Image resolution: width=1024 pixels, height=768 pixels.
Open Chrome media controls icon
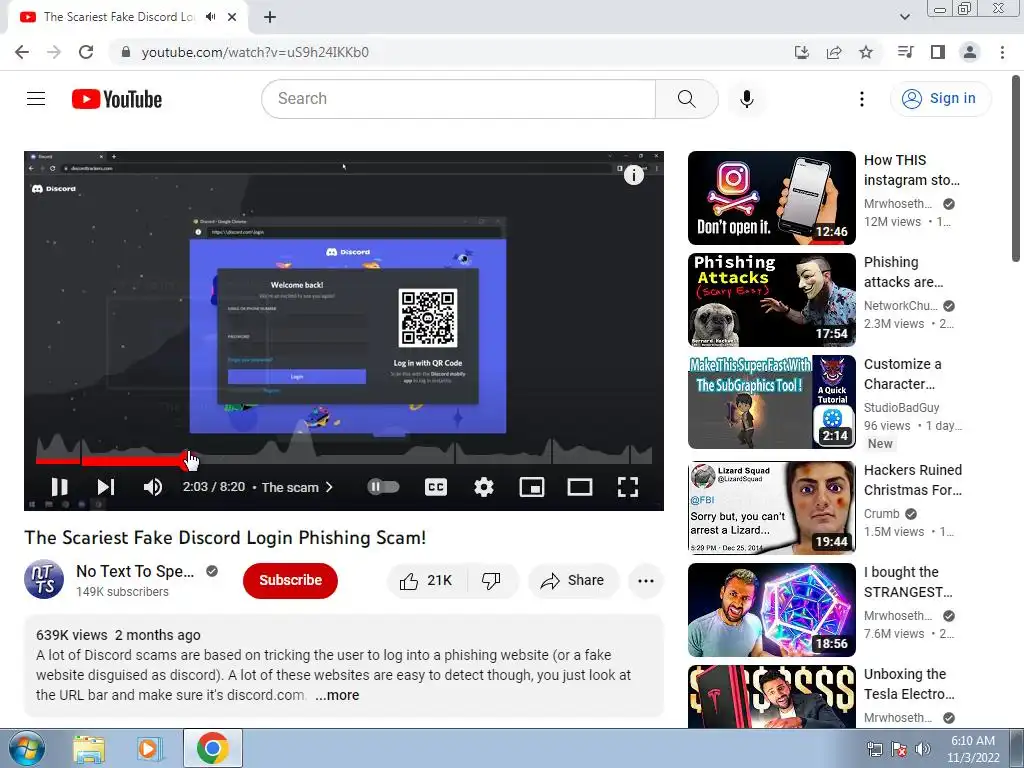tap(905, 52)
